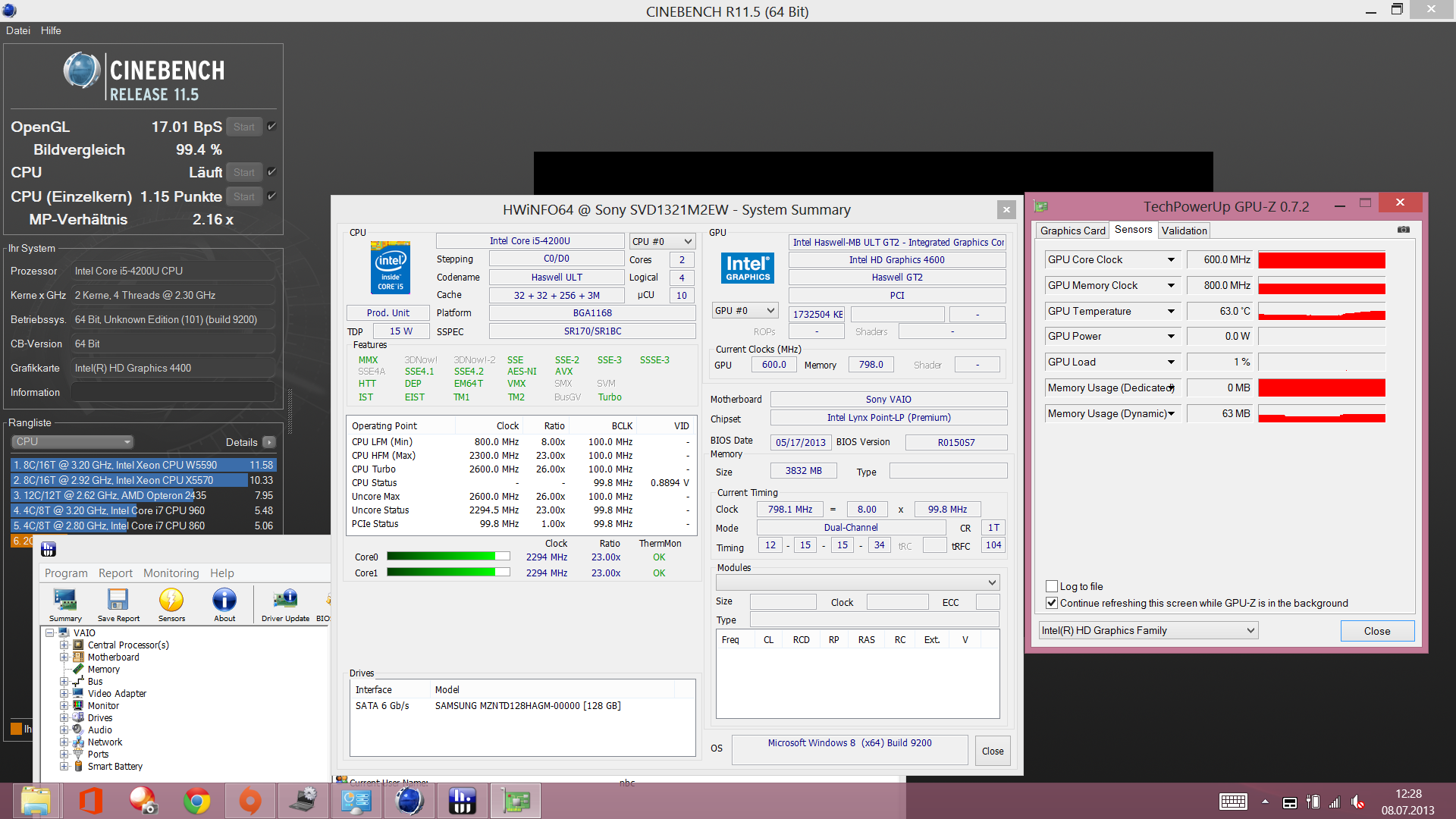This screenshot has width=1456, height=819.
Task: Open the screenshot tool from the taskbar
Action: pyautogui.click(x=143, y=802)
